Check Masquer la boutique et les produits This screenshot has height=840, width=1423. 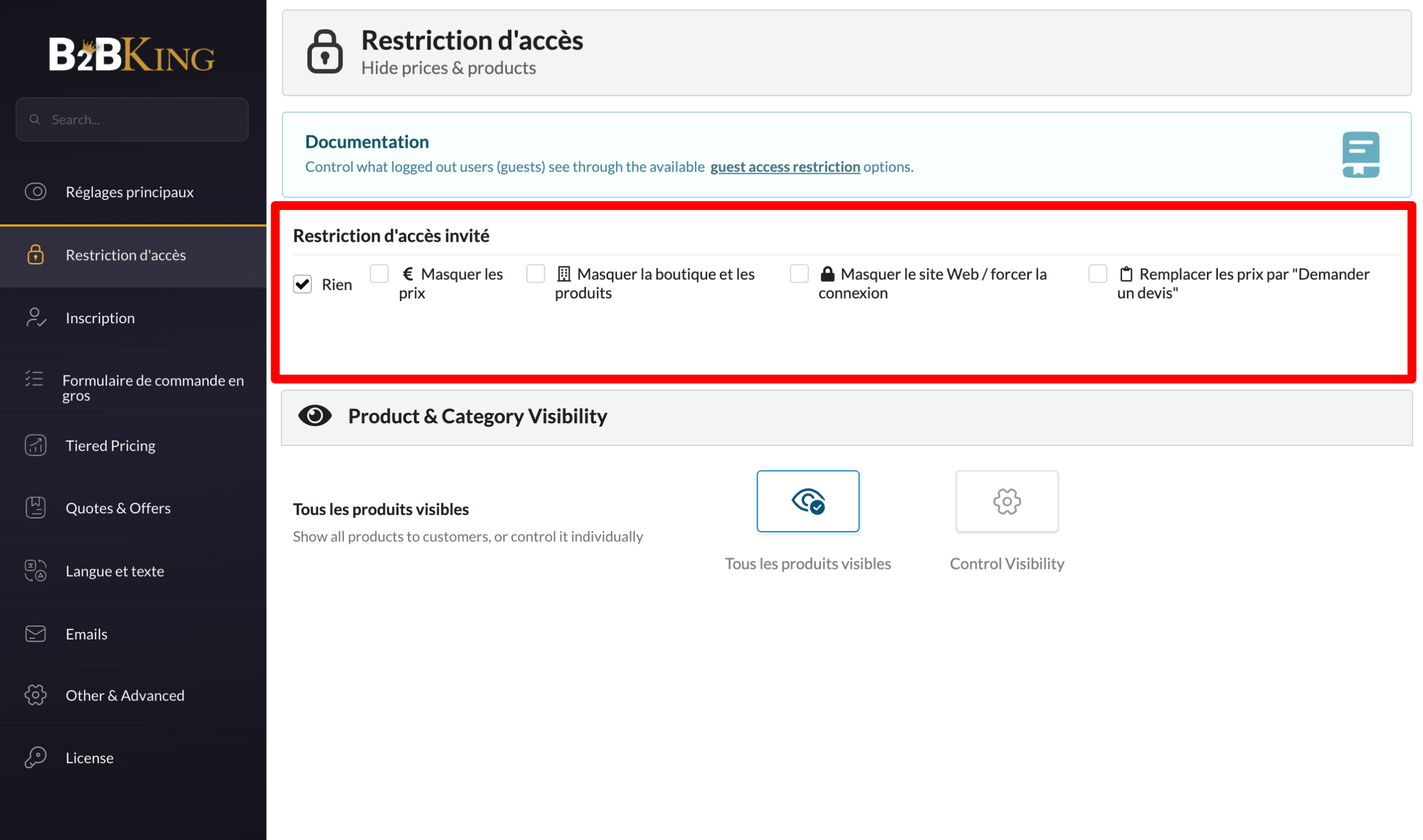(535, 274)
